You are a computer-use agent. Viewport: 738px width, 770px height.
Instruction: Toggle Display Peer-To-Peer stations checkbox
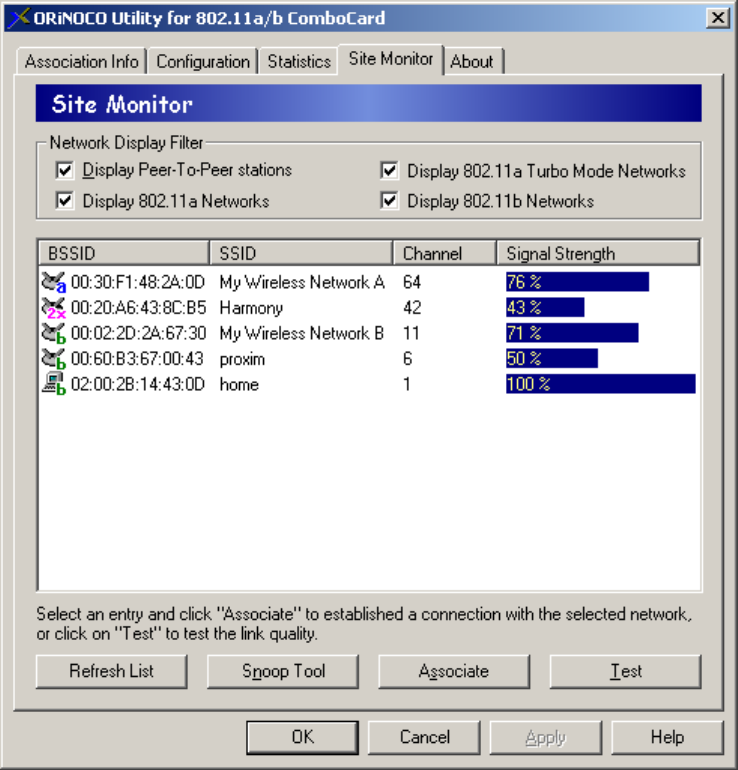(x=65, y=170)
